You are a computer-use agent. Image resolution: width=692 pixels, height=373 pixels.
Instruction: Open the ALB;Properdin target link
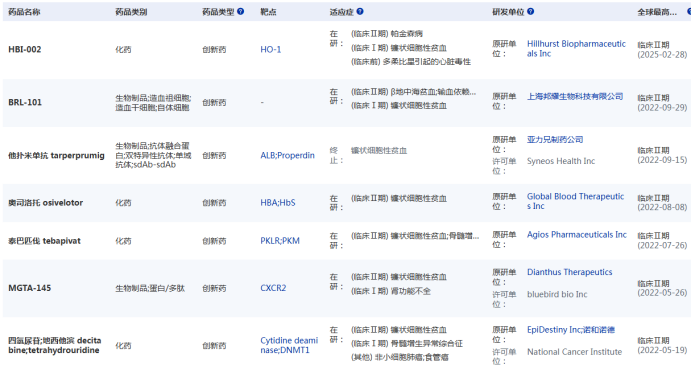coord(287,155)
